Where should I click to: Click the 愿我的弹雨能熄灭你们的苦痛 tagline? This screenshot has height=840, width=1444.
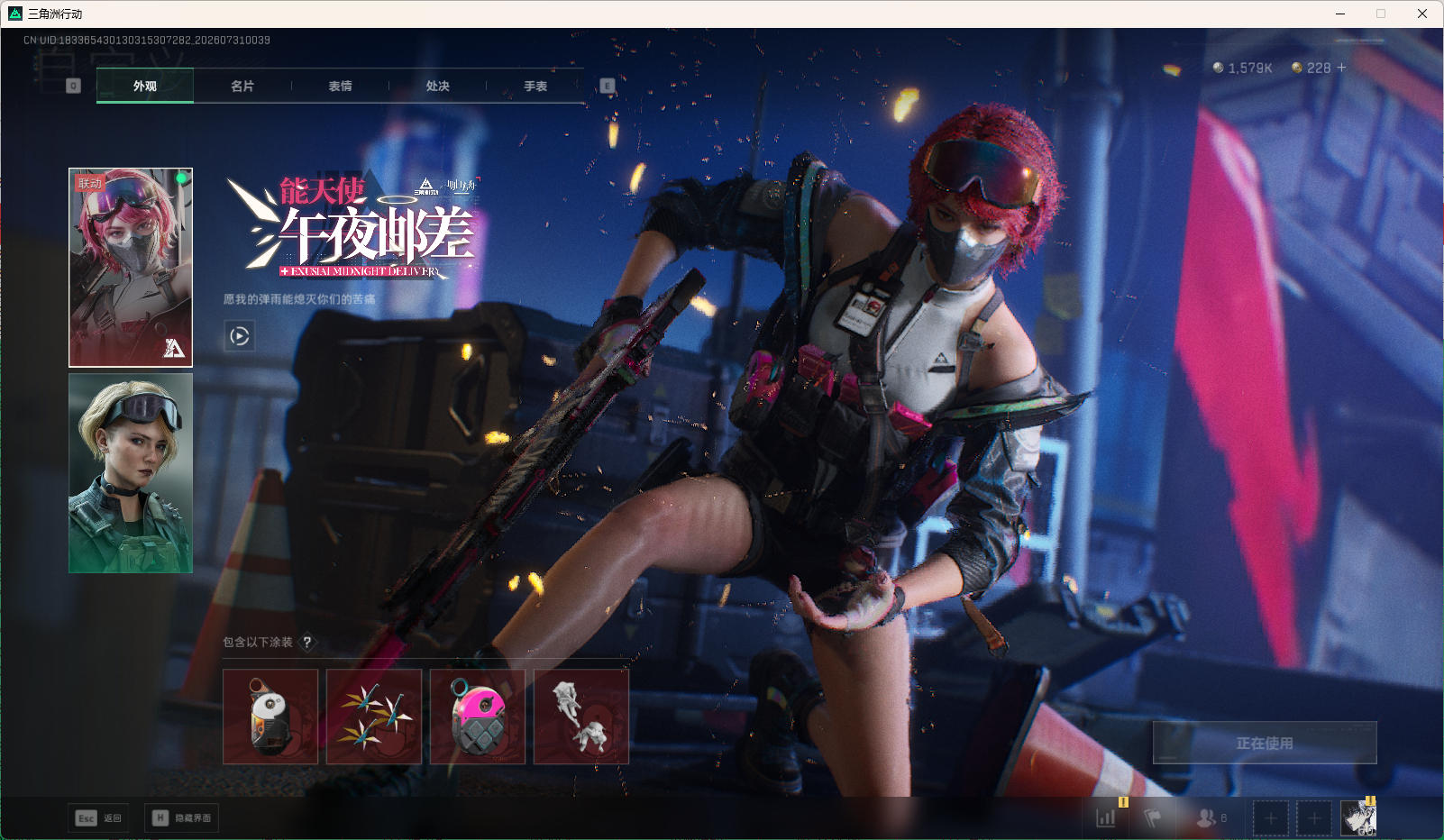click(x=299, y=299)
